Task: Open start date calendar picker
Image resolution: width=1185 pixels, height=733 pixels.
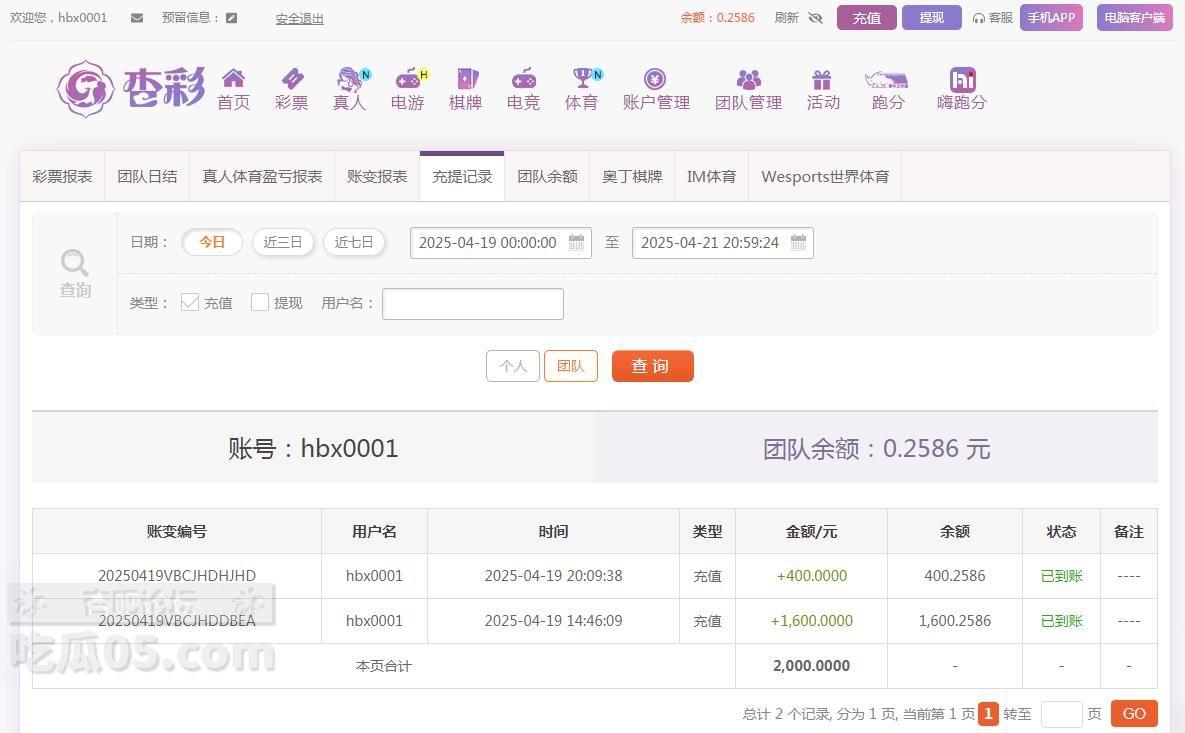Action: 576,242
